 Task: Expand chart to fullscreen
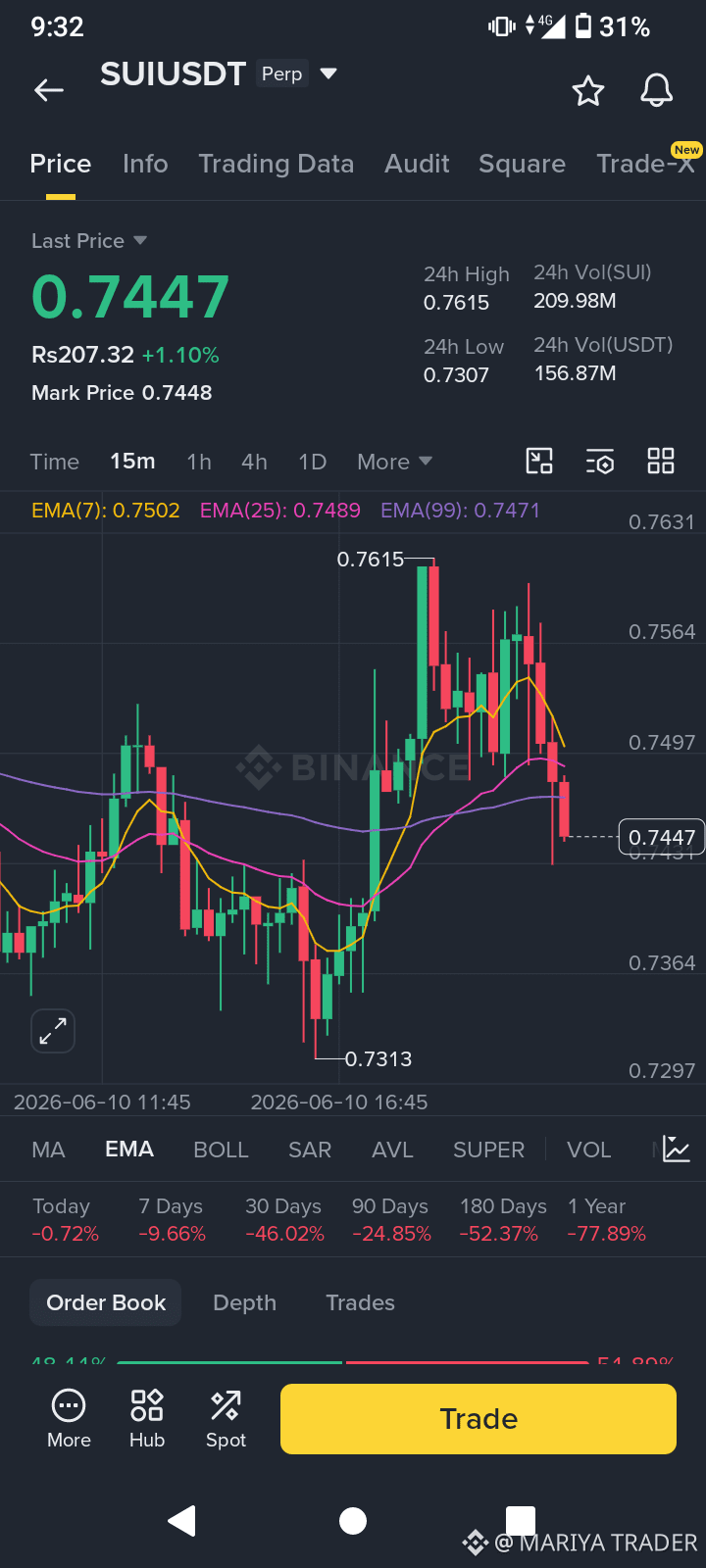click(53, 1031)
